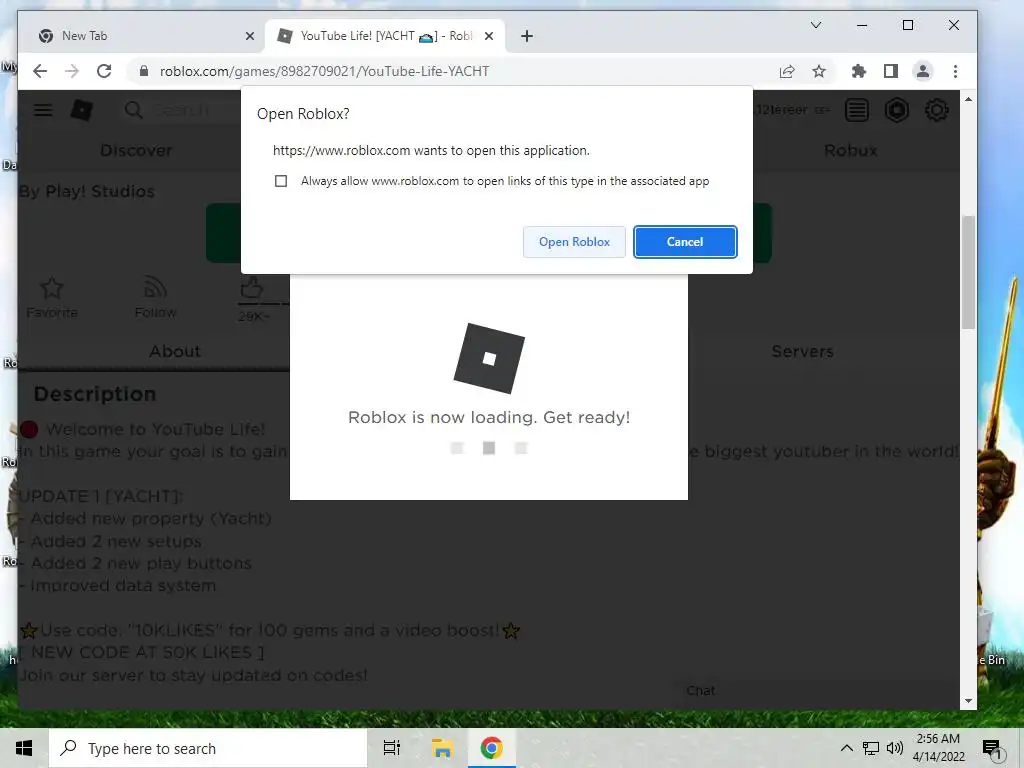This screenshot has width=1024, height=768.
Task: Close the New Tab tab
Action: (x=249, y=36)
